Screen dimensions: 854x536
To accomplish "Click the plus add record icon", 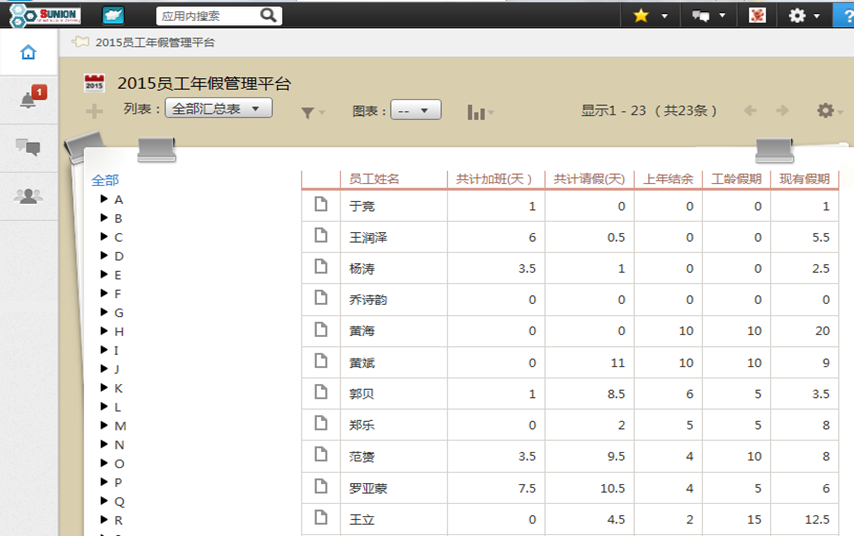I will 95,111.
